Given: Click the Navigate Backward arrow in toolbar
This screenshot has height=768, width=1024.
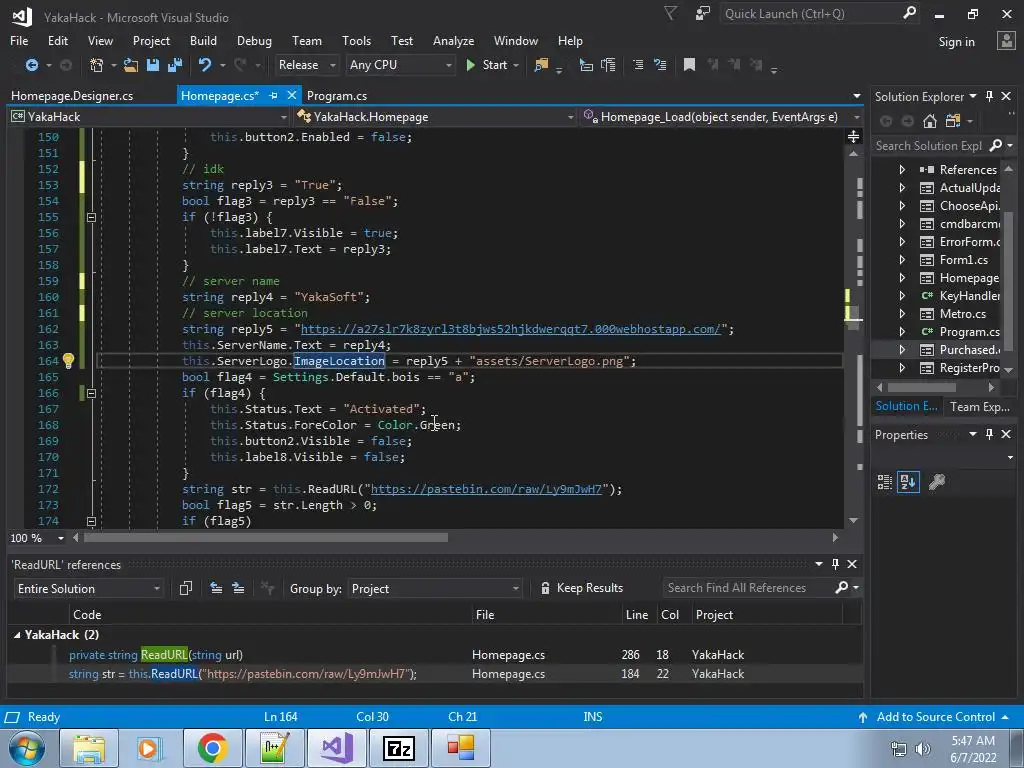Looking at the screenshot, I should point(31,65).
